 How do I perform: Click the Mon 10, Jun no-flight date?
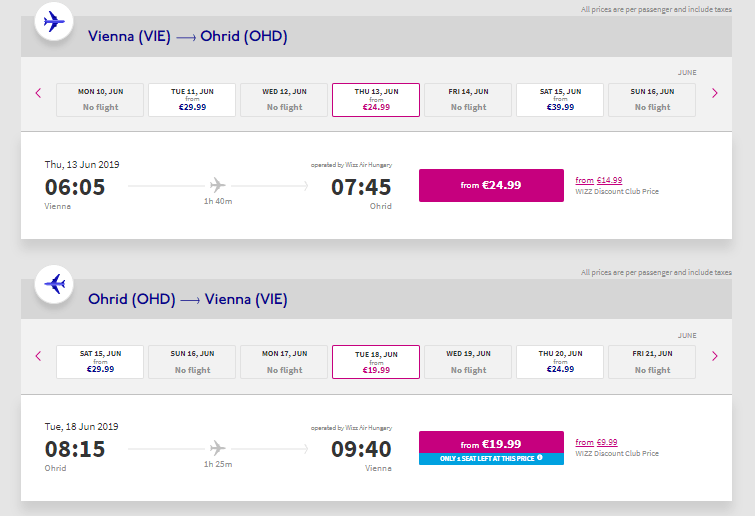[x=100, y=99]
